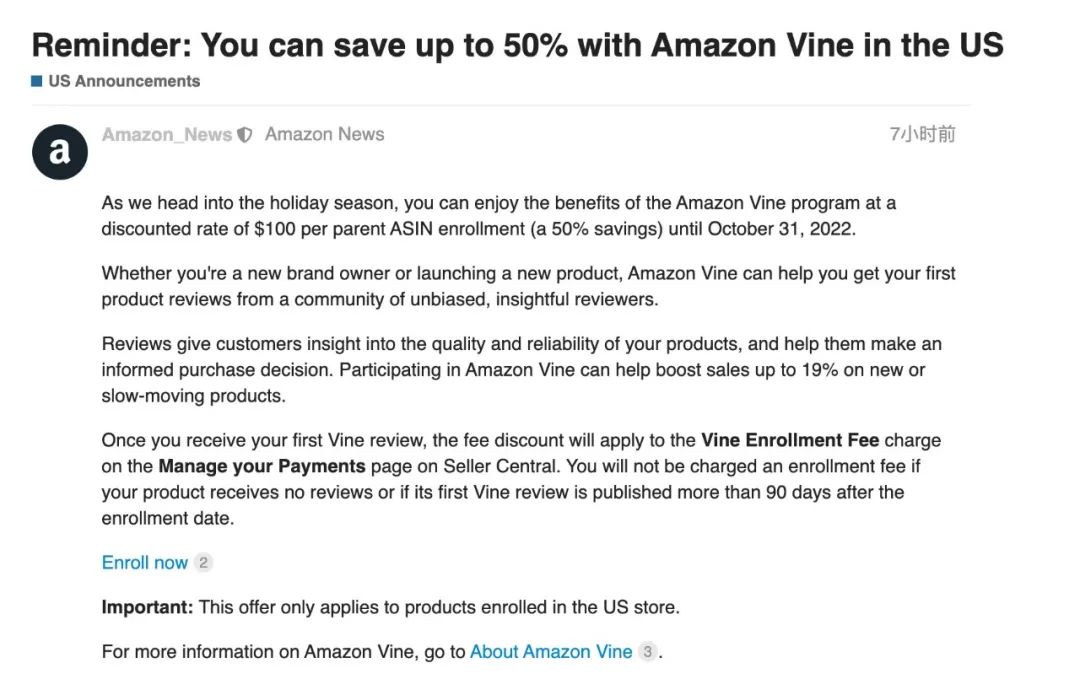Screen dimensions: 1080x679
Task: Click the paragraph starting Reviews give customers
Action: click(x=521, y=370)
